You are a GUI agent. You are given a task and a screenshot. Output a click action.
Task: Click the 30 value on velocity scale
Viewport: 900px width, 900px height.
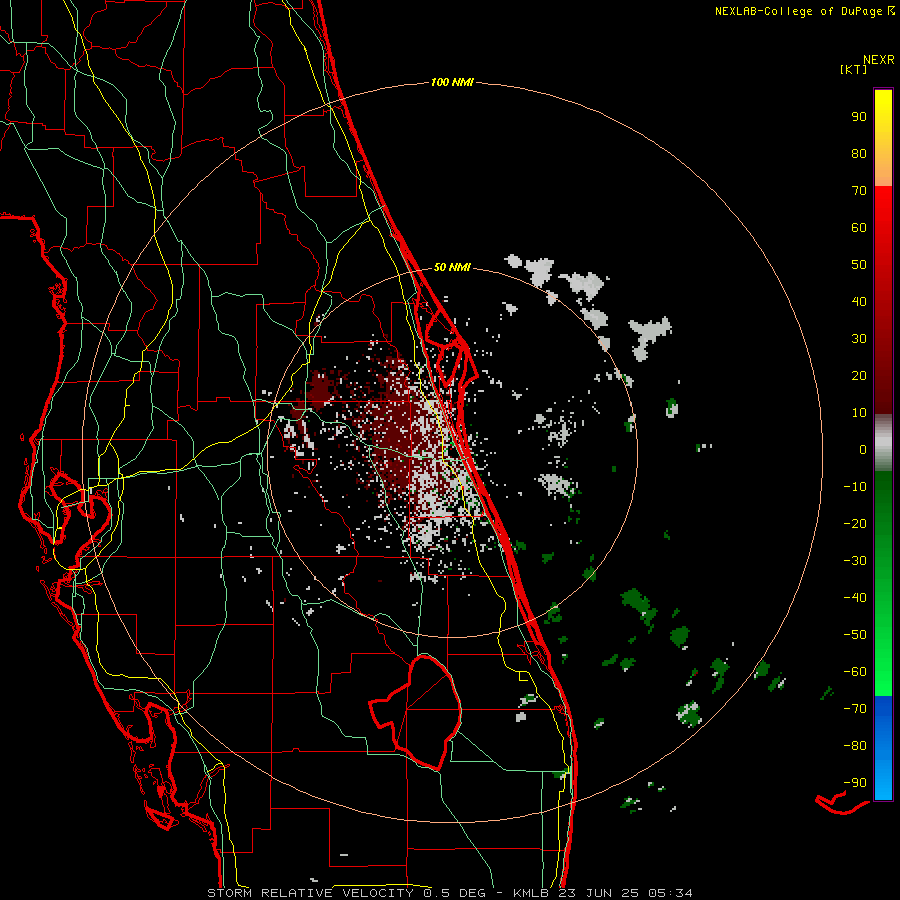point(859,339)
